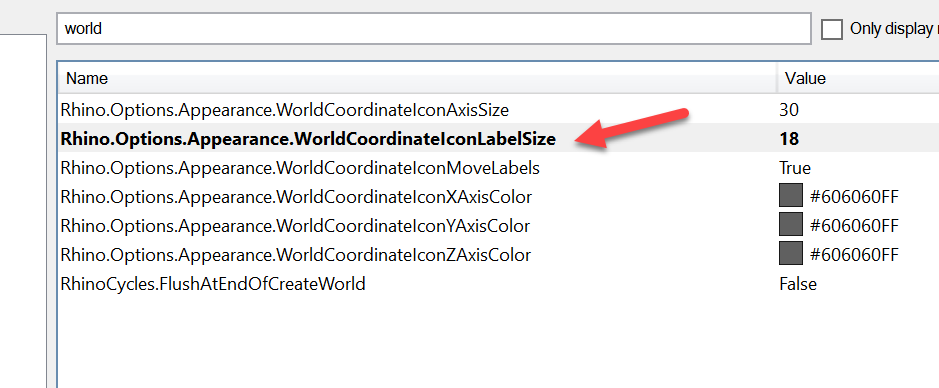Viewport: 939px width, 388px height.
Task: Click the value 30 for IconAxisSize
Action: pyautogui.click(x=789, y=110)
